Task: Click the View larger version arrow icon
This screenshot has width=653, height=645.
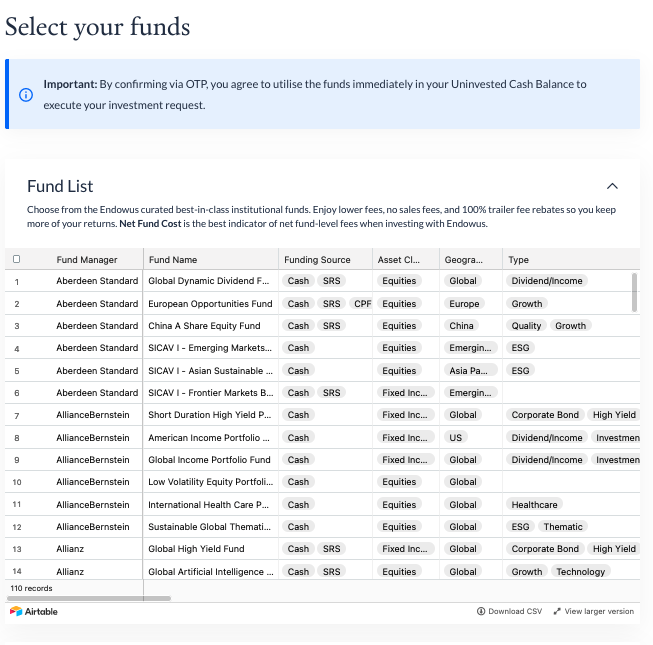Action: (x=557, y=611)
